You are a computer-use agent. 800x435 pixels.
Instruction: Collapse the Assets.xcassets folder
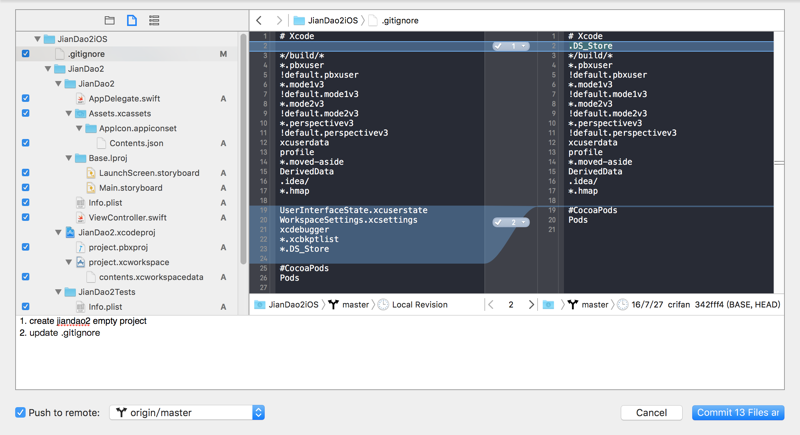pyautogui.click(x=68, y=113)
